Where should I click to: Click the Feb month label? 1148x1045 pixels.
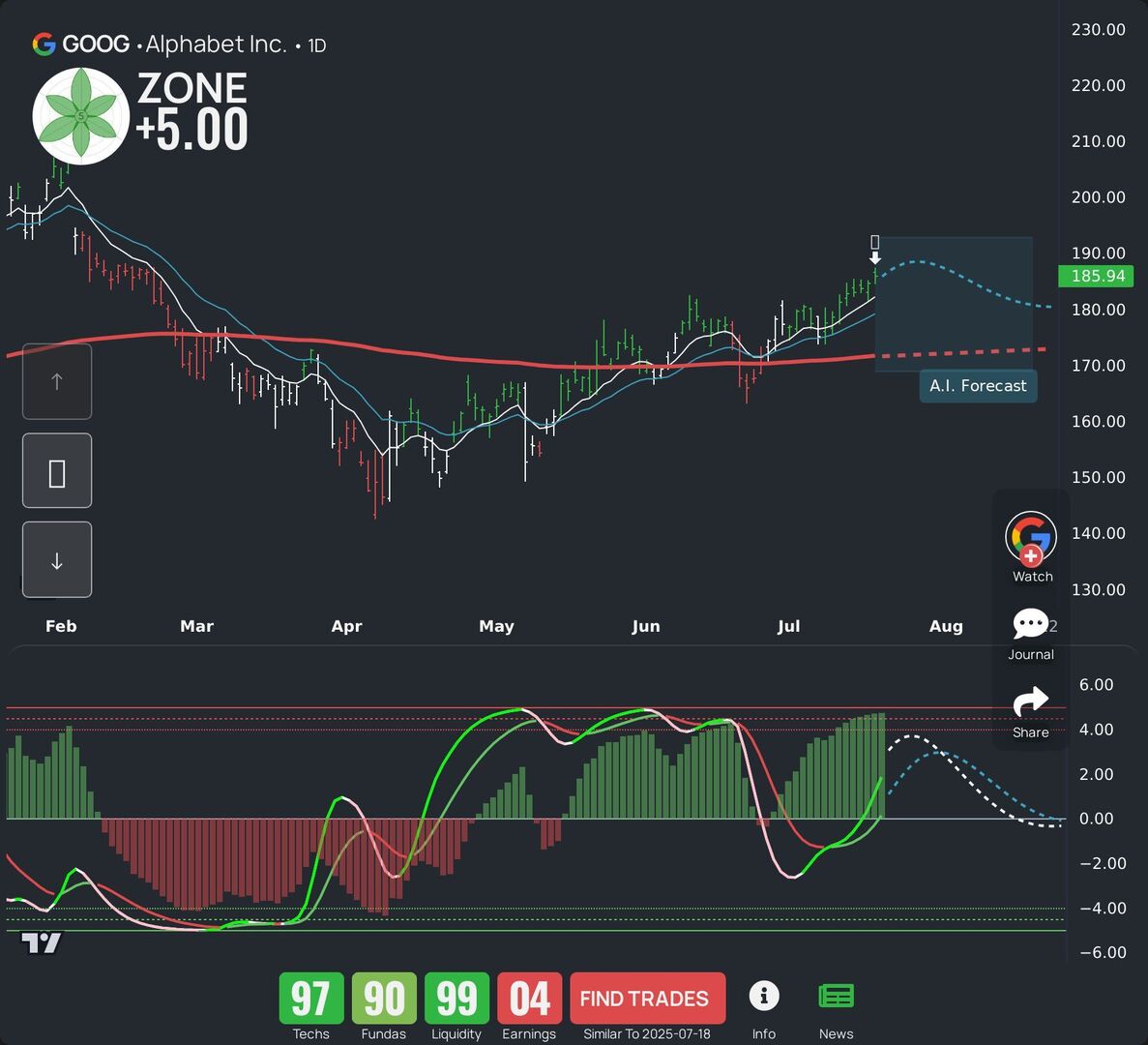tap(61, 626)
